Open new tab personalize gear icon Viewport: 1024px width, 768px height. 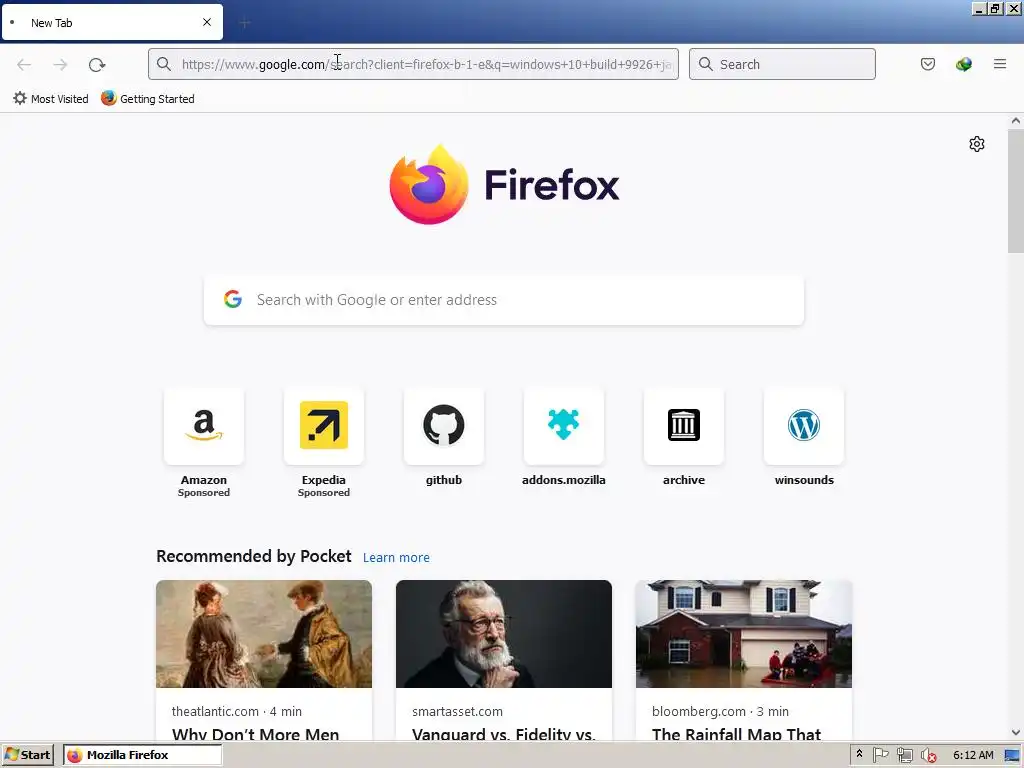click(976, 144)
